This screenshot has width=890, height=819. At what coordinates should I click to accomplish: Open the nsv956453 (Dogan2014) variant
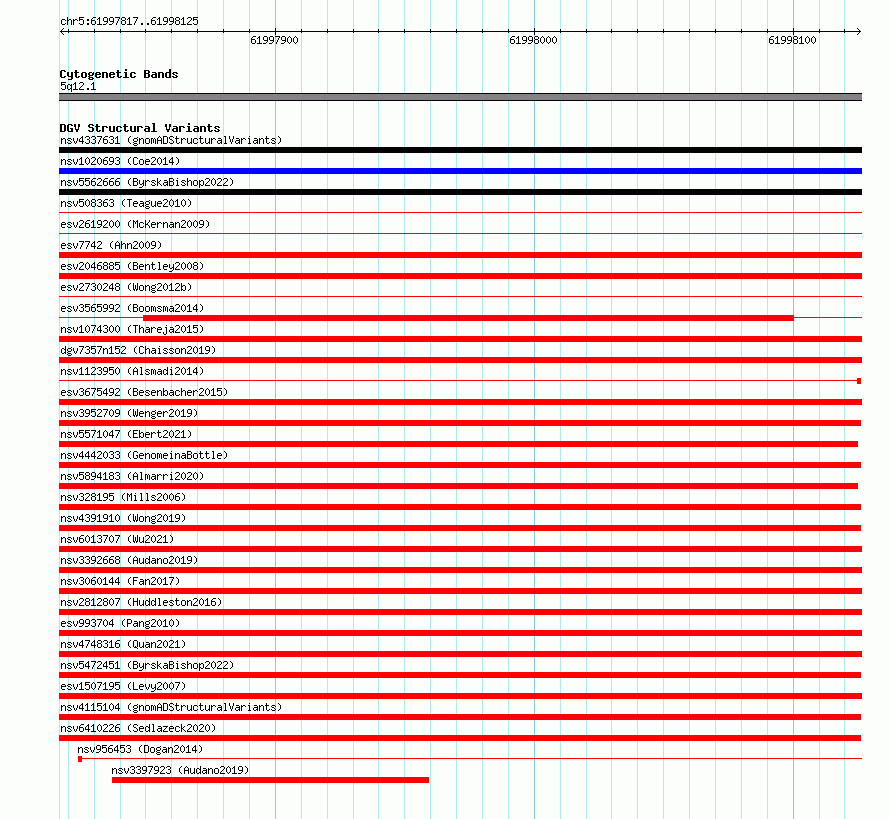click(x=140, y=749)
